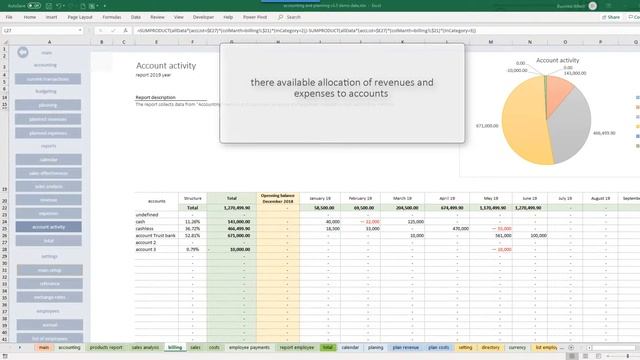Open the Review ribbon tab
The height and width of the screenshot is (360, 640).
coord(157,17)
